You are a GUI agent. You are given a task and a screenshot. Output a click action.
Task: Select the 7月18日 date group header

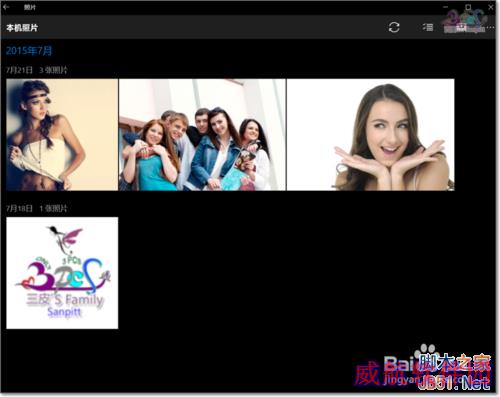[x=19, y=209]
